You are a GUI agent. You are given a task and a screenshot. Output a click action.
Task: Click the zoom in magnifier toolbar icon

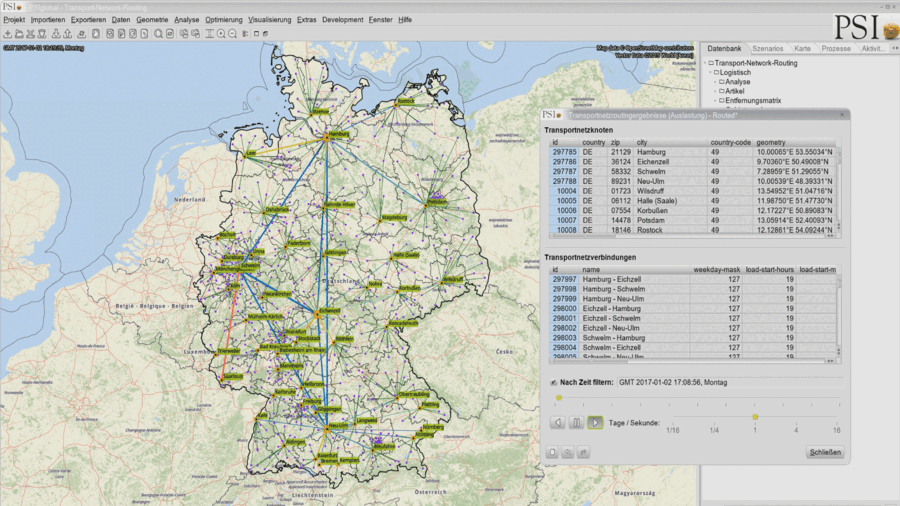tap(222, 34)
